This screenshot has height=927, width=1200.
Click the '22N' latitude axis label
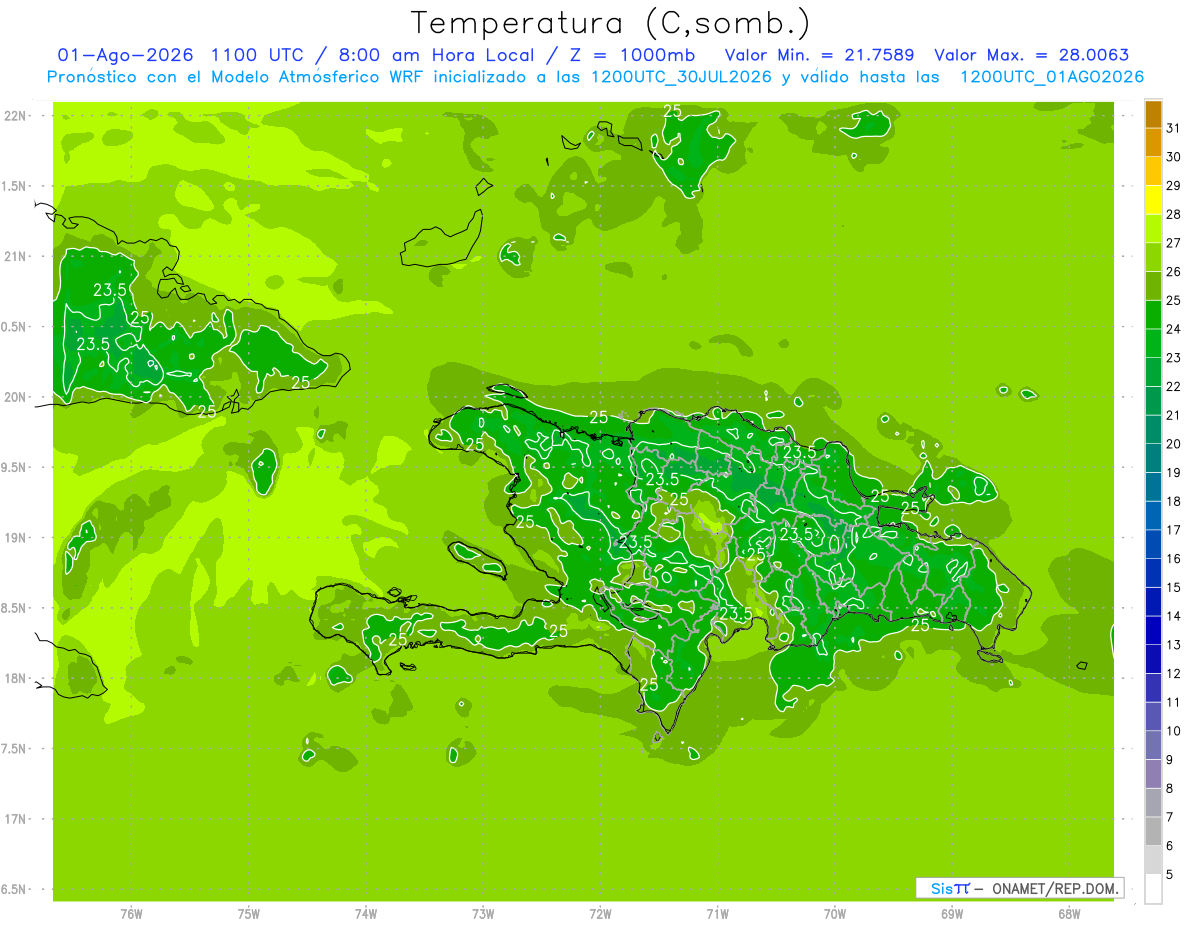click(16, 116)
